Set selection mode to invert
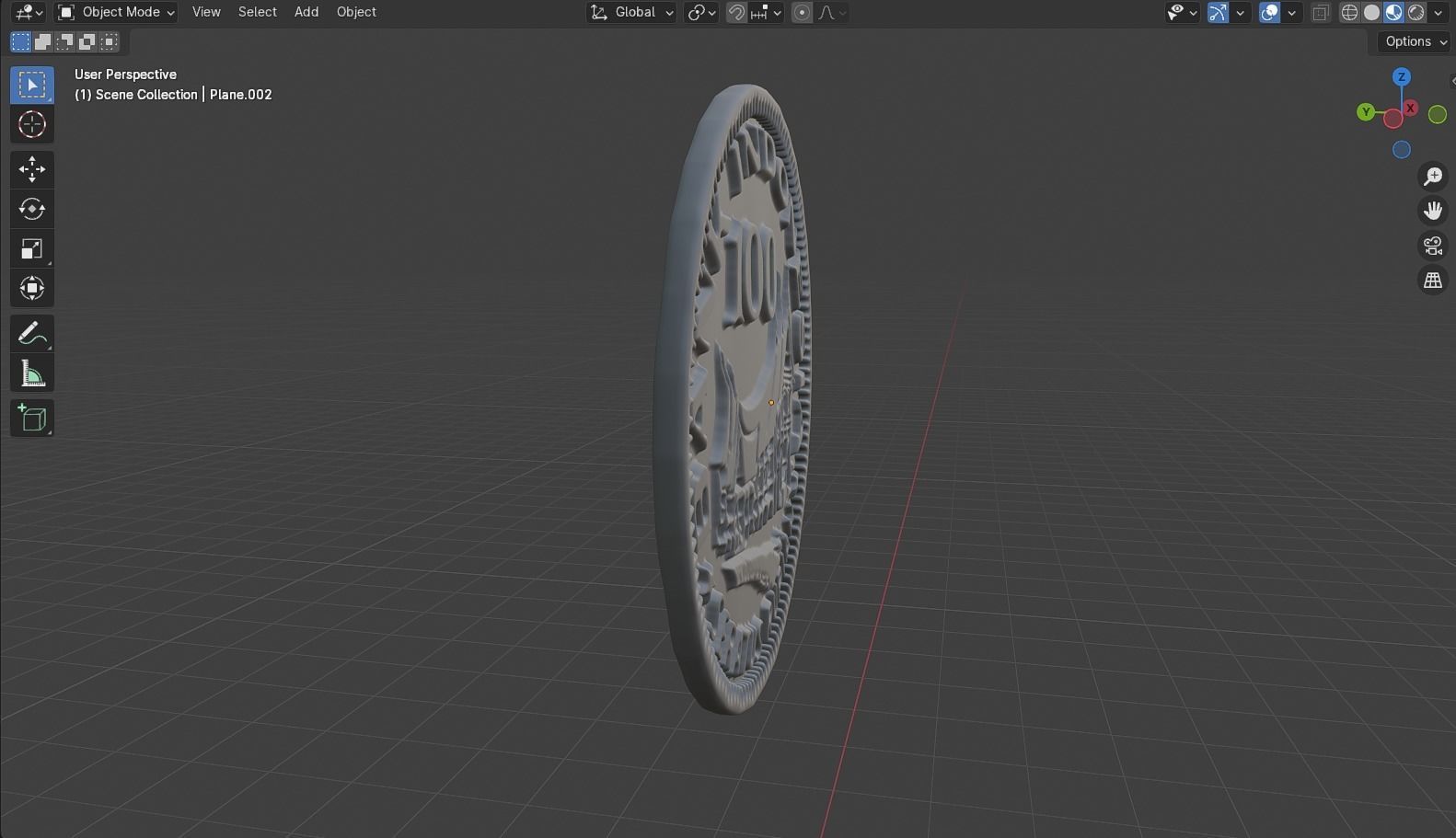 click(x=87, y=41)
